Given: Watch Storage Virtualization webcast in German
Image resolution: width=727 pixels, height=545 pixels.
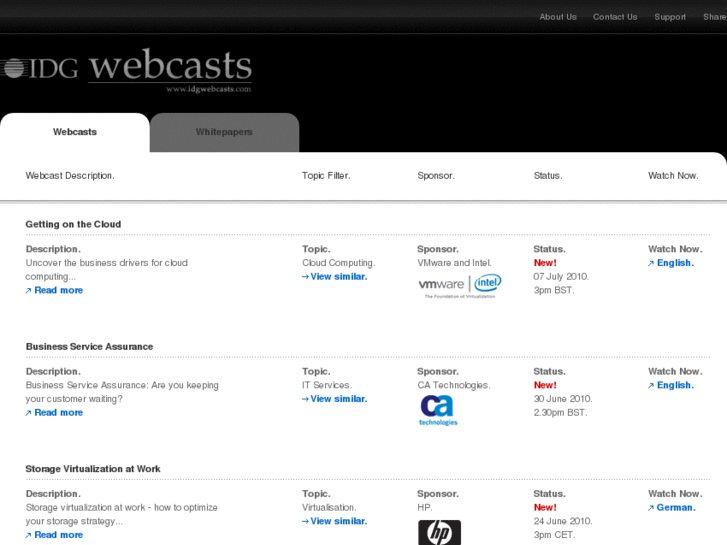Looking at the screenshot, I should pos(671,507).
